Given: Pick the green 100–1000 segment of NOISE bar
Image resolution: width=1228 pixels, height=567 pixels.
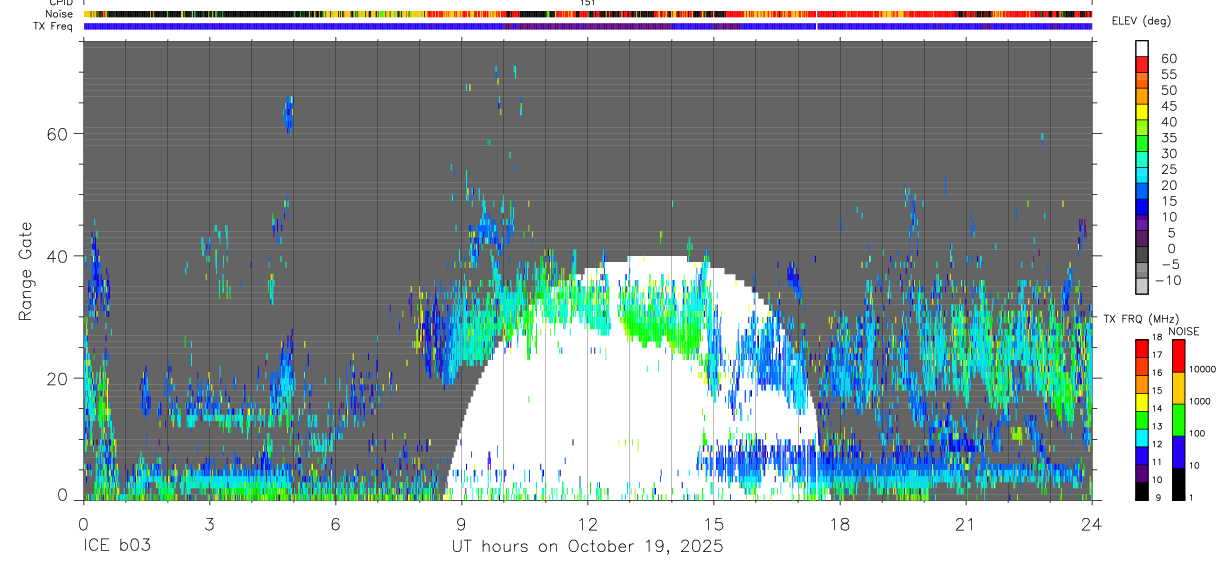Looking at the screenshot, I should (x=1180, y=419).
